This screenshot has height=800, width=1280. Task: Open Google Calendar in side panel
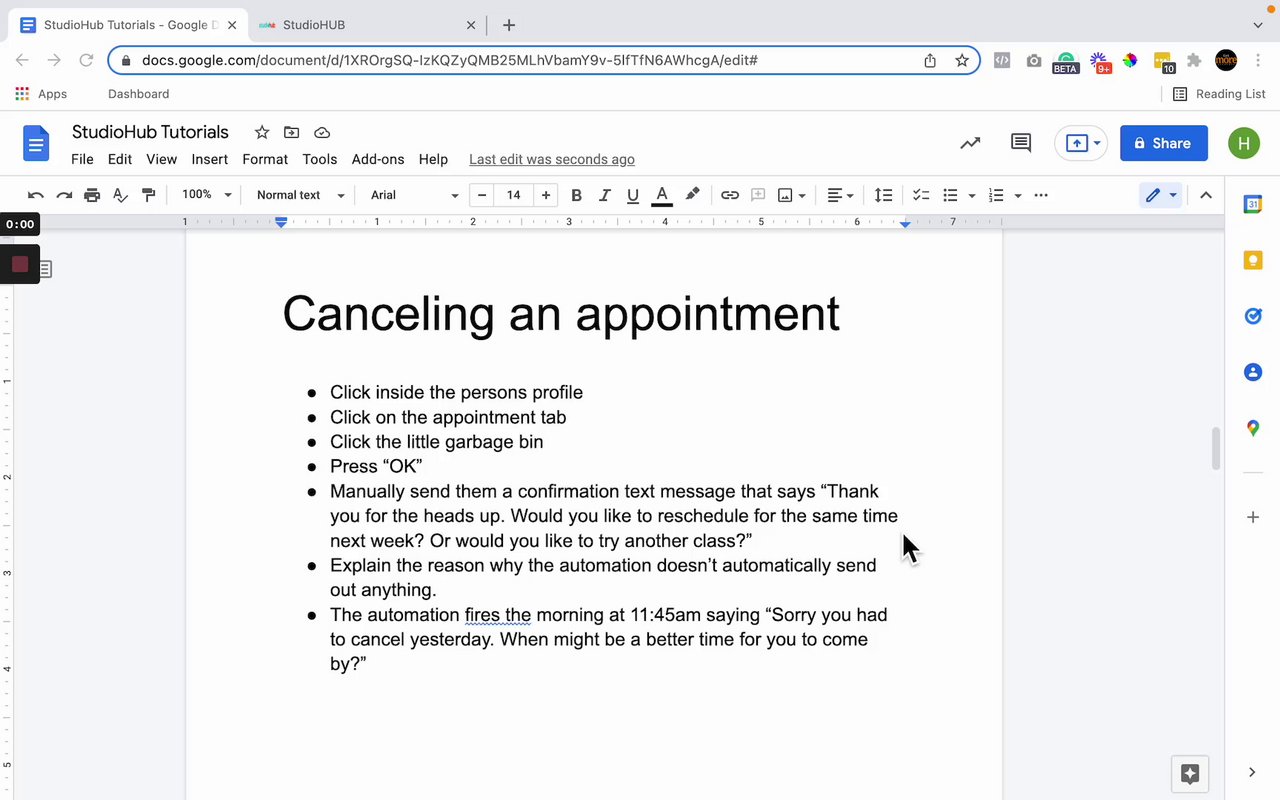1253,204
